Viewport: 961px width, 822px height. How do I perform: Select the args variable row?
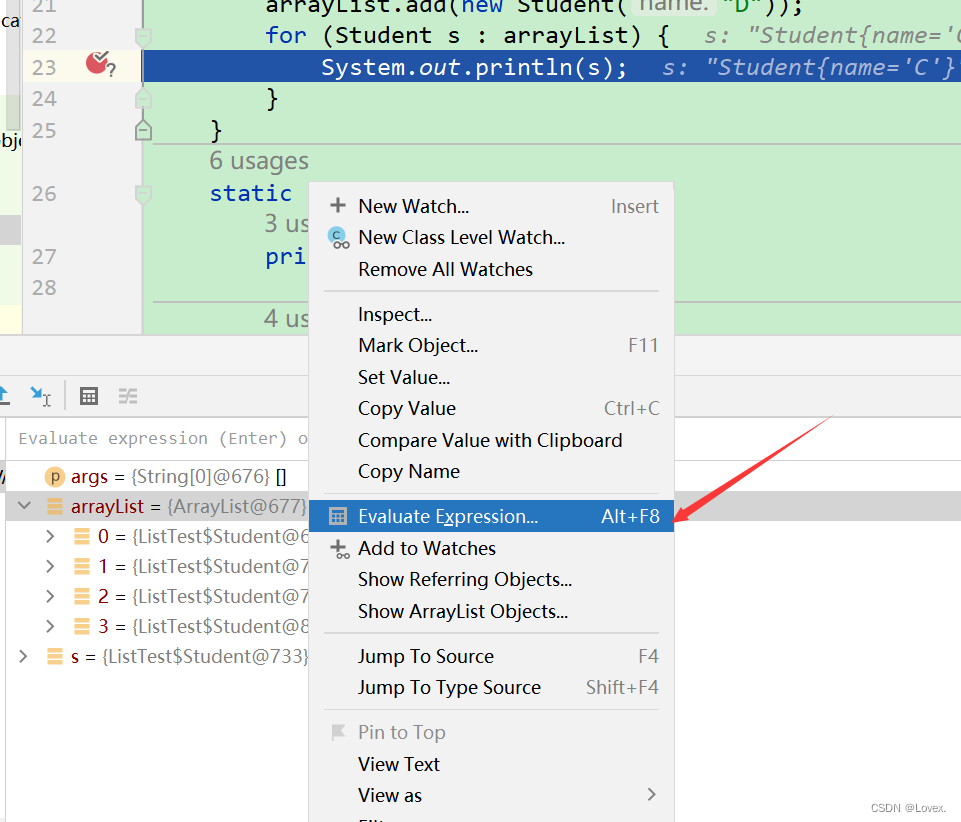tap(158, 476)
